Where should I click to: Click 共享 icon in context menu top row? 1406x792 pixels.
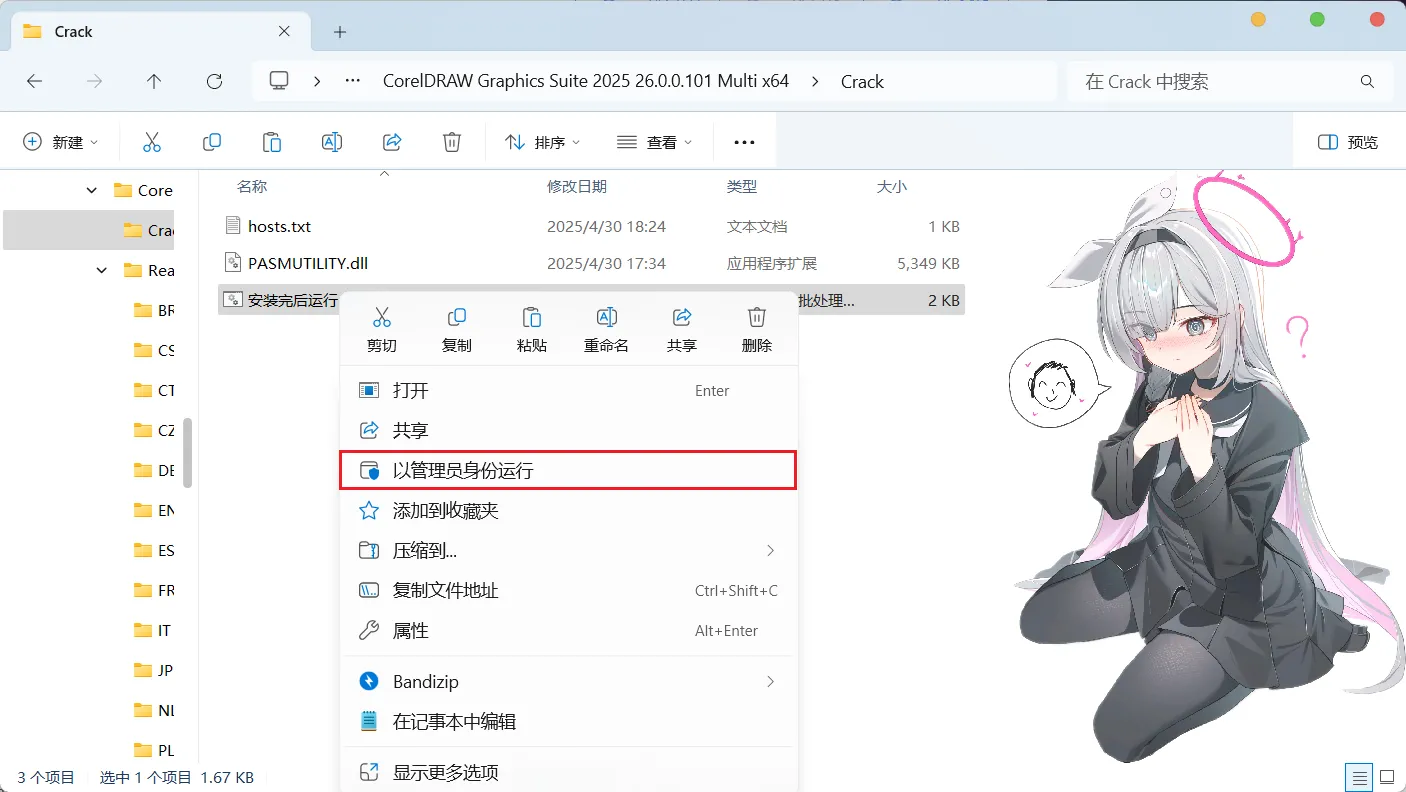pos(682,330)
